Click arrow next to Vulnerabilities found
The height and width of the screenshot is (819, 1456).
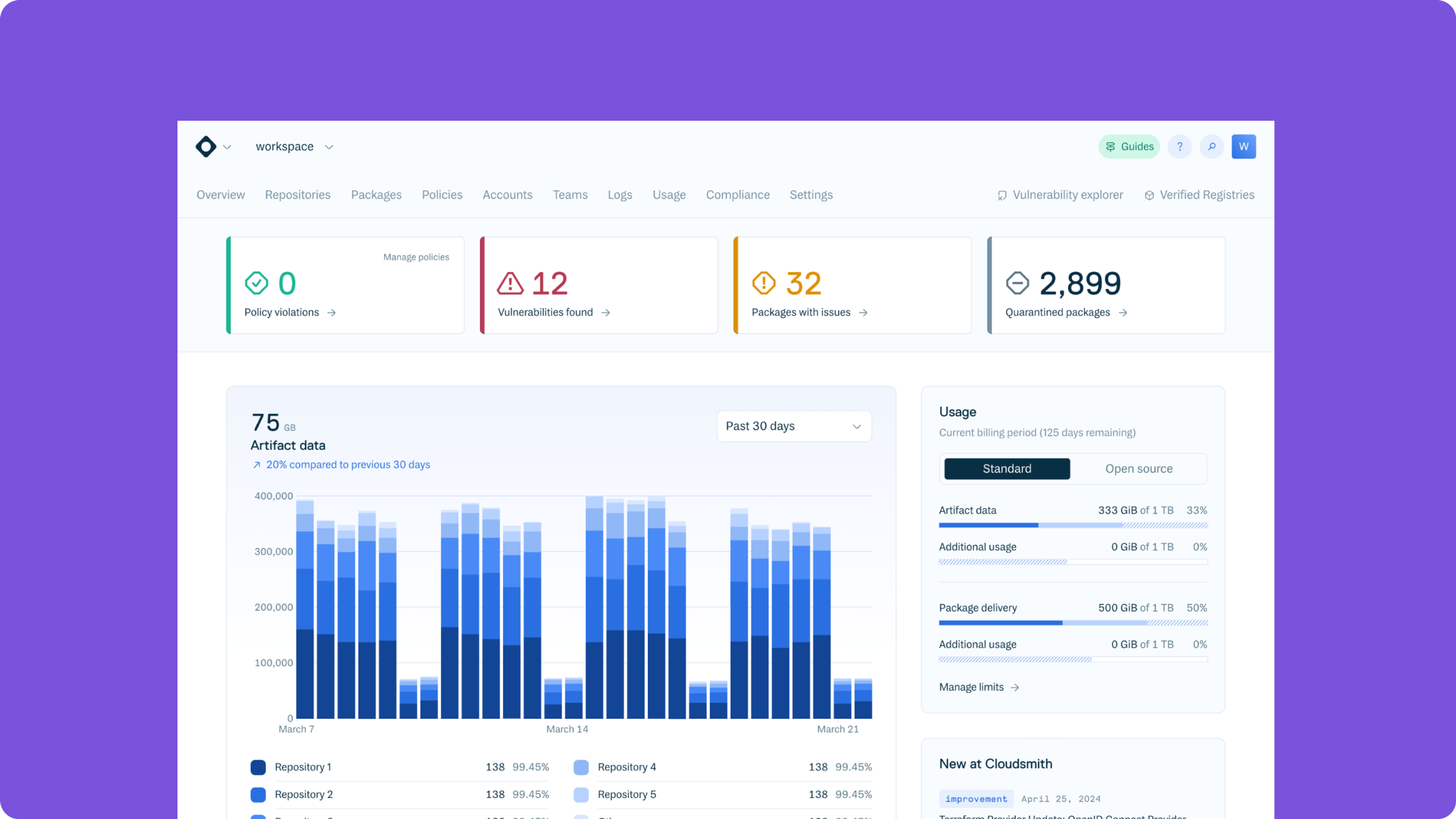(x=606, y=312)
